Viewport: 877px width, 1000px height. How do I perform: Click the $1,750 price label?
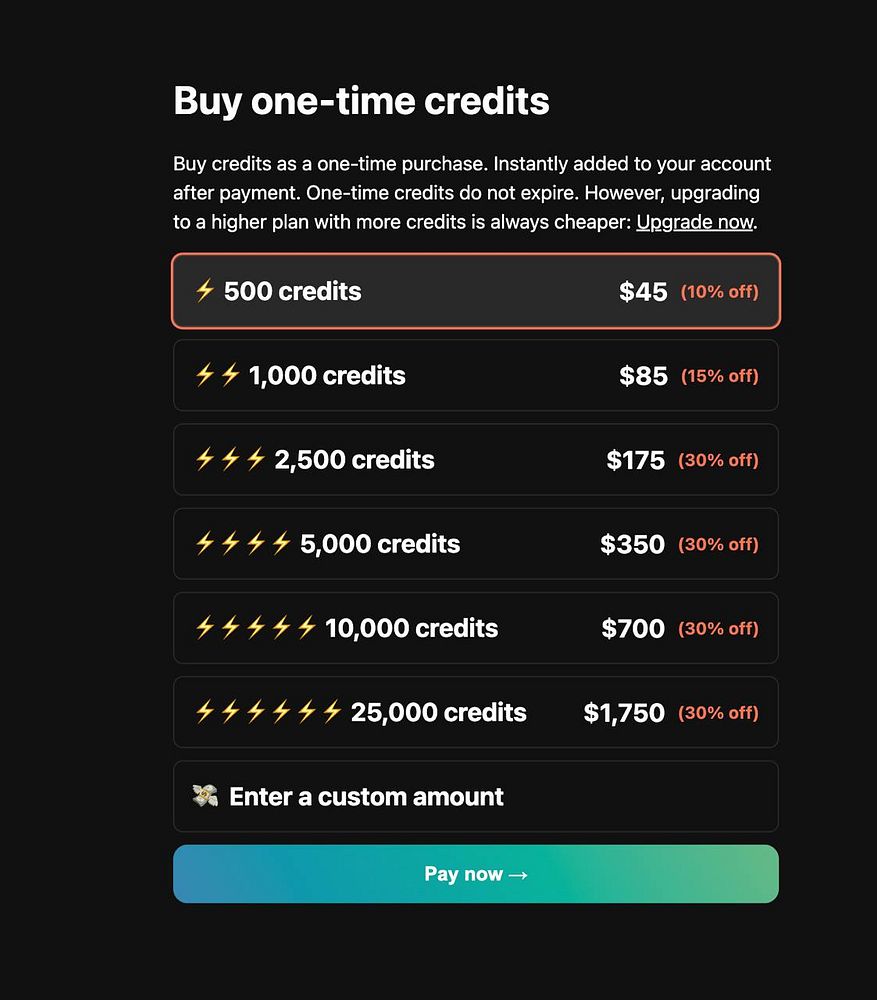[624, 713]
